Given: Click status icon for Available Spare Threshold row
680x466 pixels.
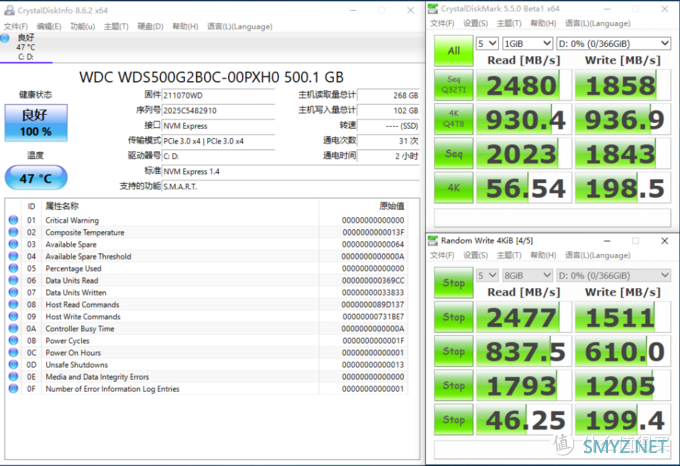Looking at the screenshot, I should point(13,256).
